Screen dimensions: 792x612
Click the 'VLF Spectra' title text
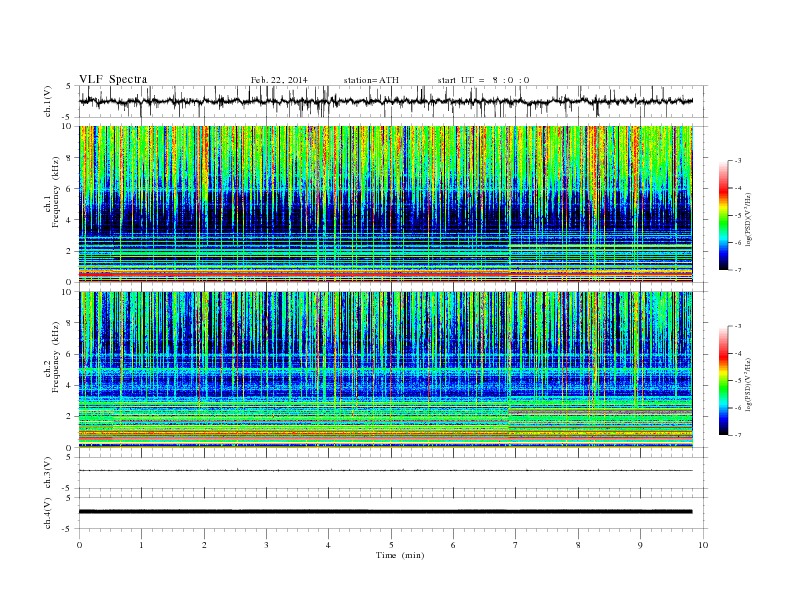113,79
